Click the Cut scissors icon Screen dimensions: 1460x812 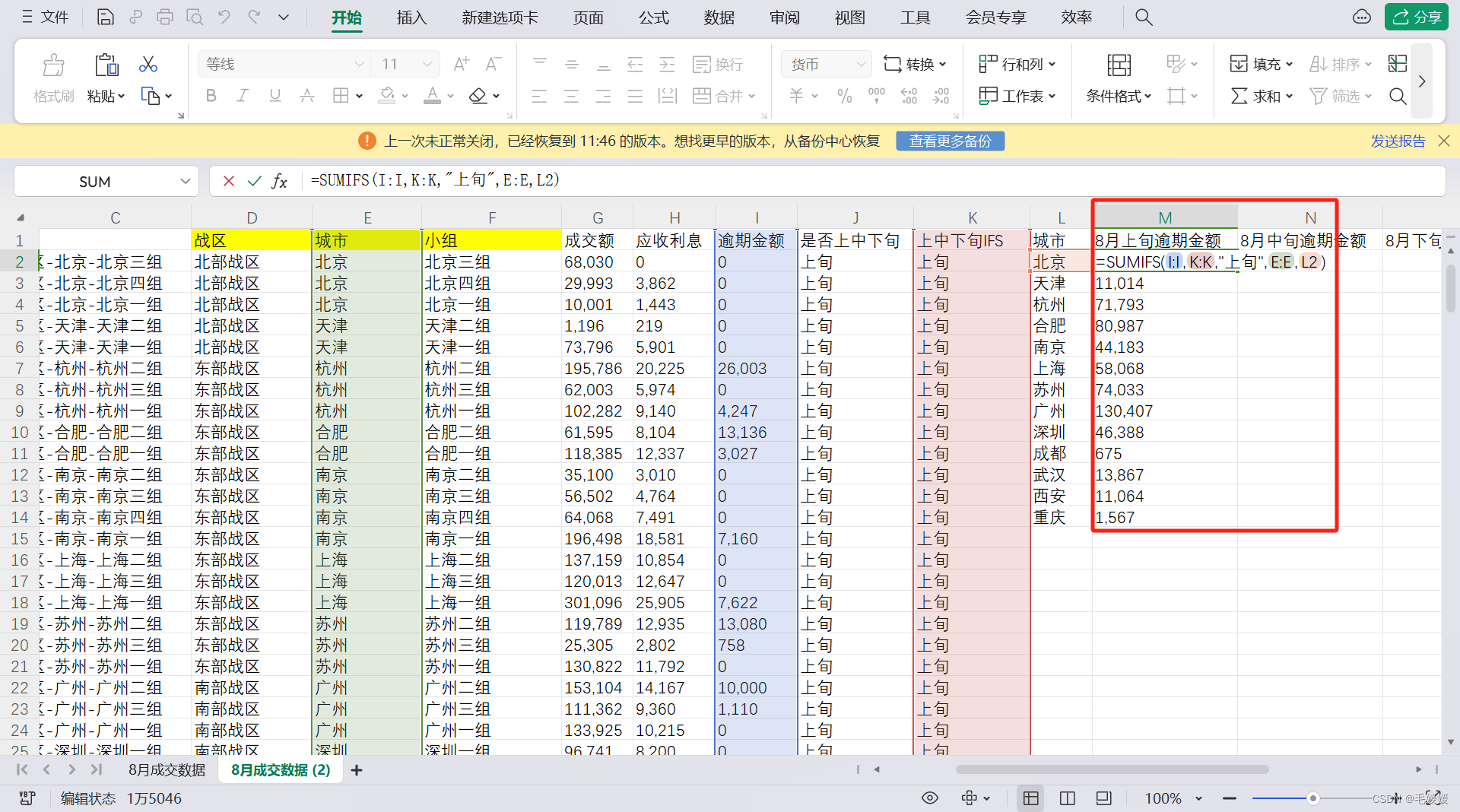148,64
